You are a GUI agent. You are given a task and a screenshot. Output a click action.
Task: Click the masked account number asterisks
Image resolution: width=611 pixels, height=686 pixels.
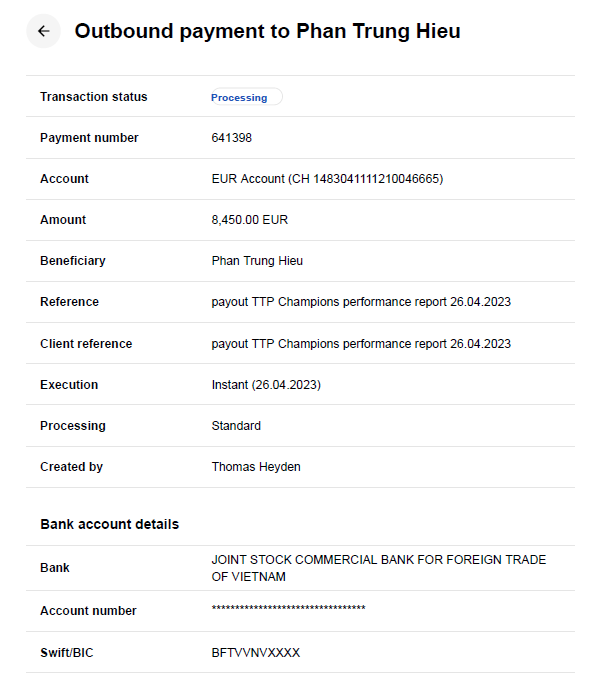(x=288, y=610)
